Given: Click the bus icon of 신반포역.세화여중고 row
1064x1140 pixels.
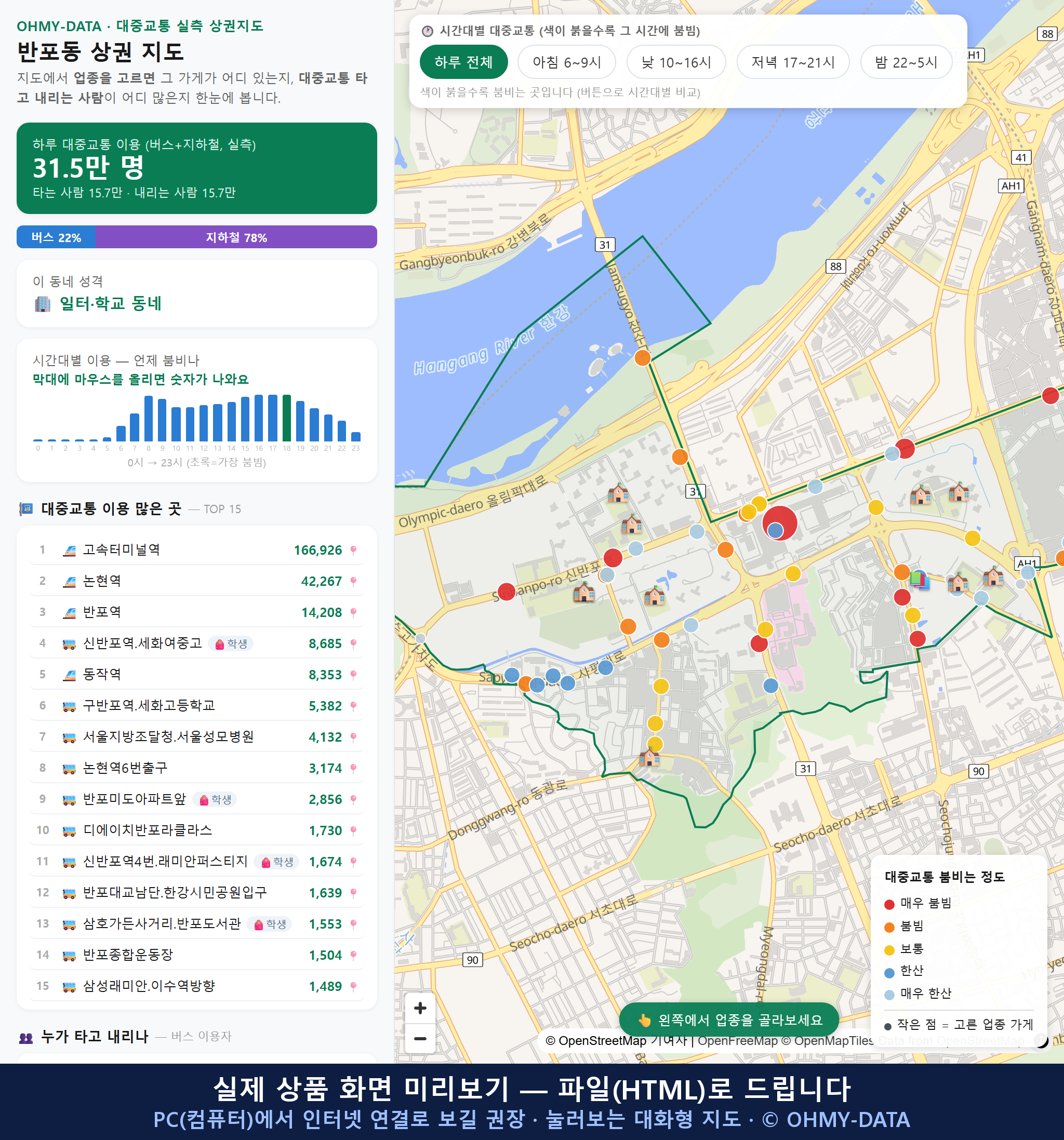Looking at the screenshot, I should coord(70,644).
